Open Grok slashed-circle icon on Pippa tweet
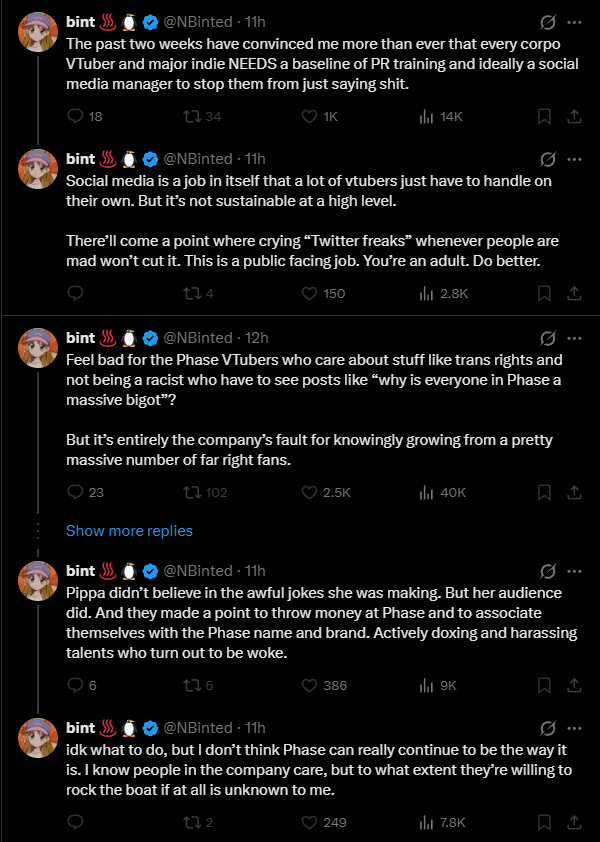This screenshot has height=842, width=600. 547,571
